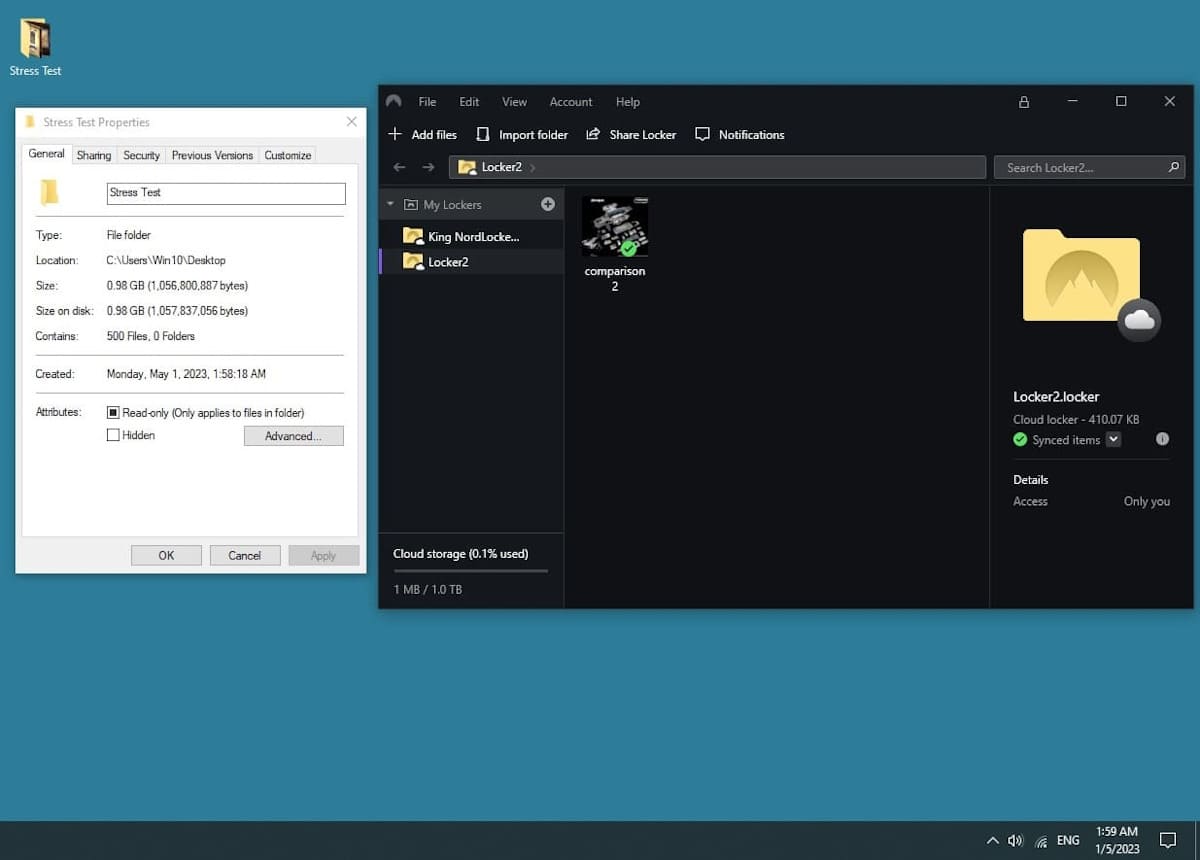The image size is (1200, 860).
Task: Switch to the Previous Versions tab
Action: 212,155
